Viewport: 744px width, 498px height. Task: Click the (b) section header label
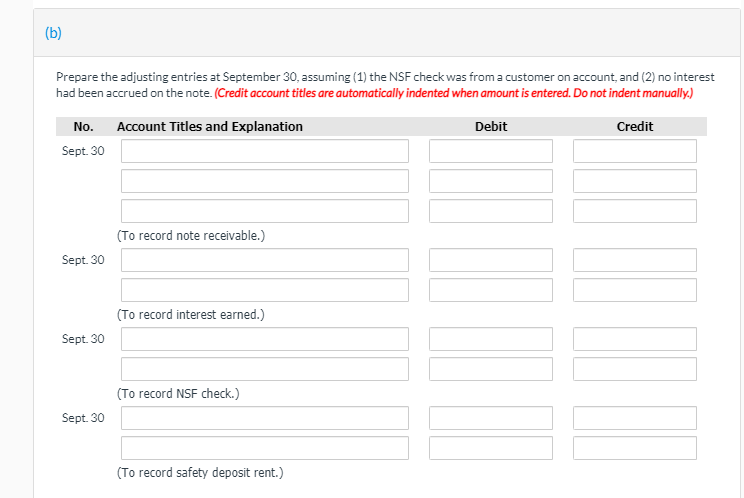click(53, 33)
